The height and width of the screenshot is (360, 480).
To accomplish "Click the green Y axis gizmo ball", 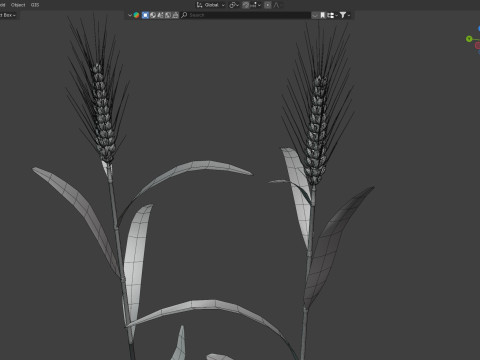I will click(469, 39).
